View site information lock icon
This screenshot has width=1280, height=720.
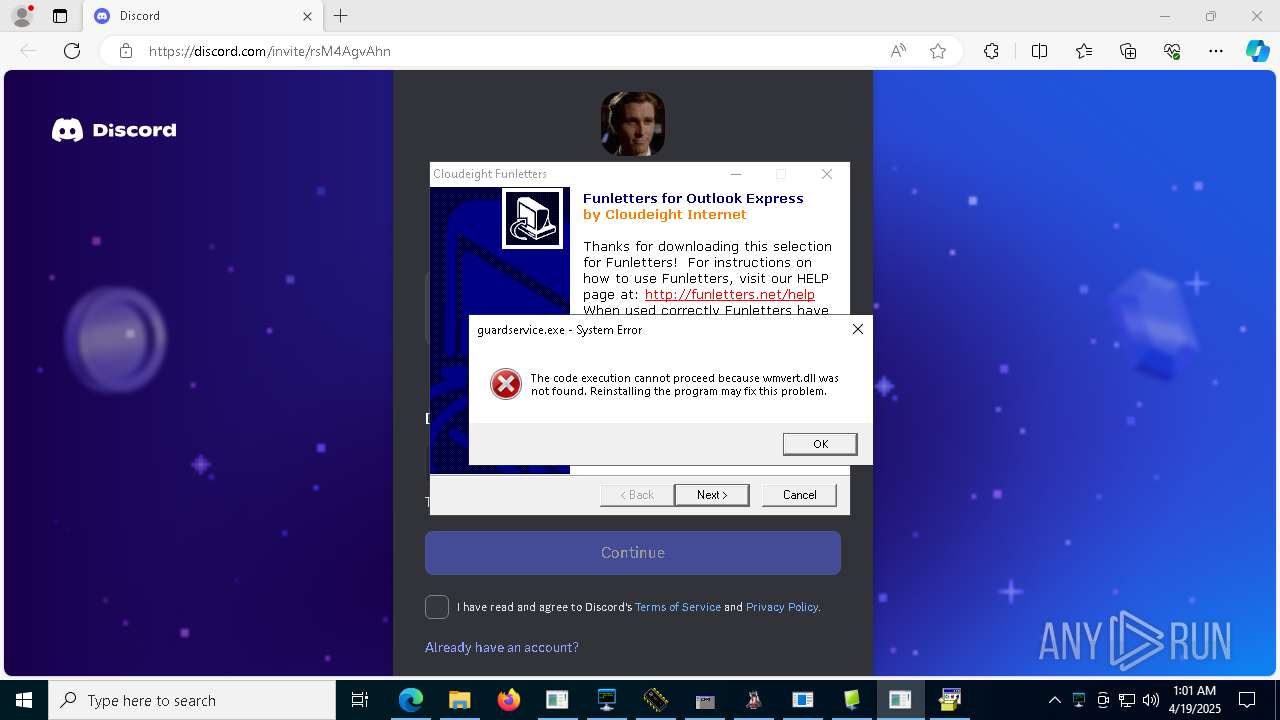click(x=126, y=51)
